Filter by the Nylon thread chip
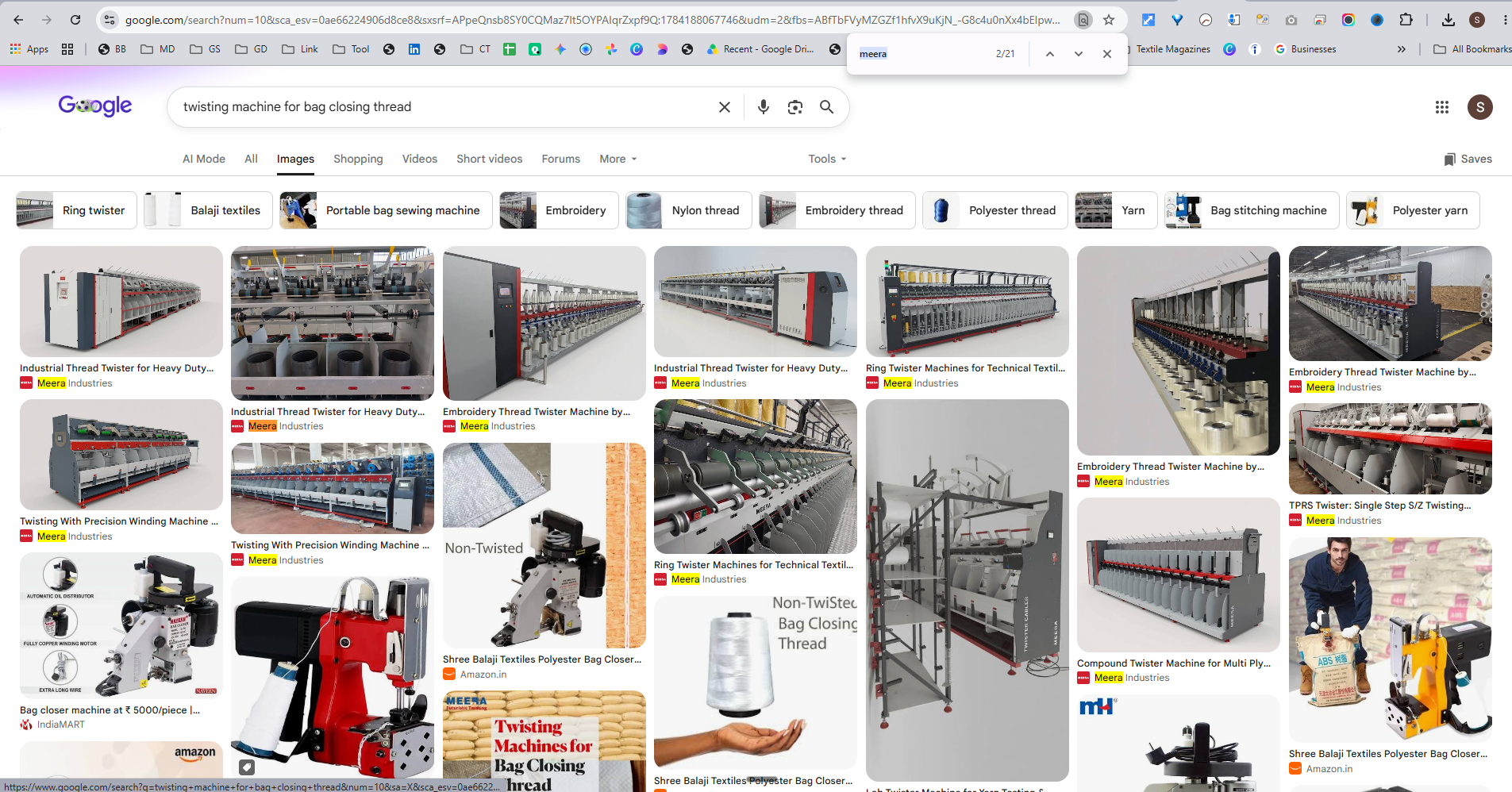The width and height of the screenshot is (1512, 792). click(x=688, y=210)
